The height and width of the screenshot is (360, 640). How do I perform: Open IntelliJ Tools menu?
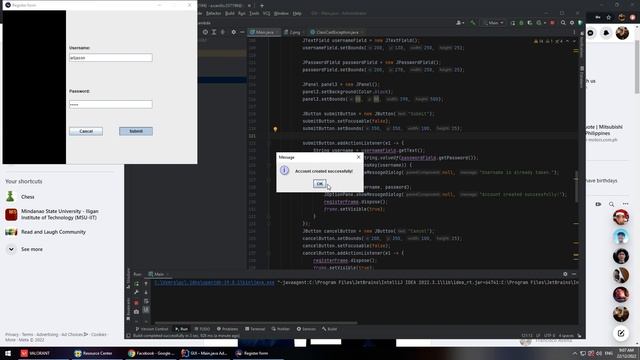point(254,13)
